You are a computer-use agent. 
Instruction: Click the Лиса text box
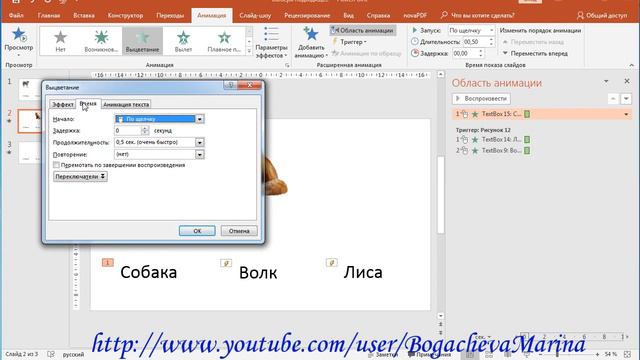point(363,272)
